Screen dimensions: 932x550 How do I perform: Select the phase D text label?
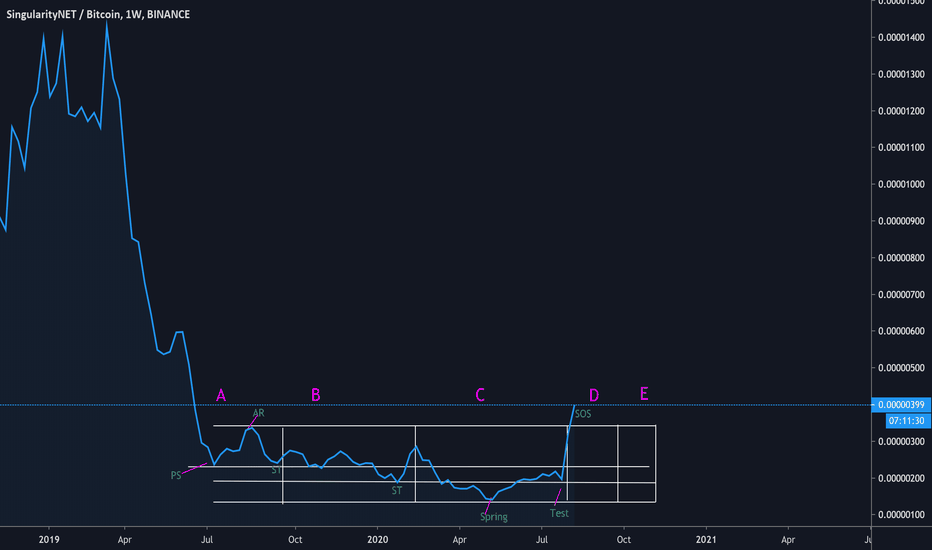click(x=594, y=395)
